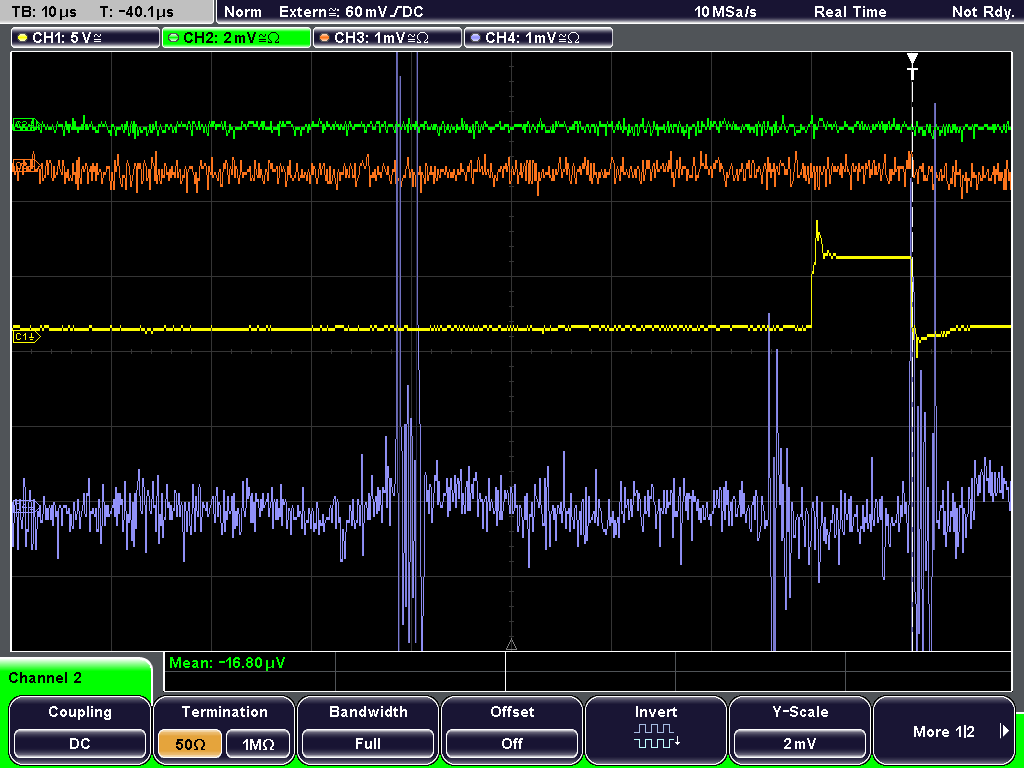Click the Extern 60 mV trigger source readout
The width and height of the screenshot is (1024, 768).
click(351, 11)
